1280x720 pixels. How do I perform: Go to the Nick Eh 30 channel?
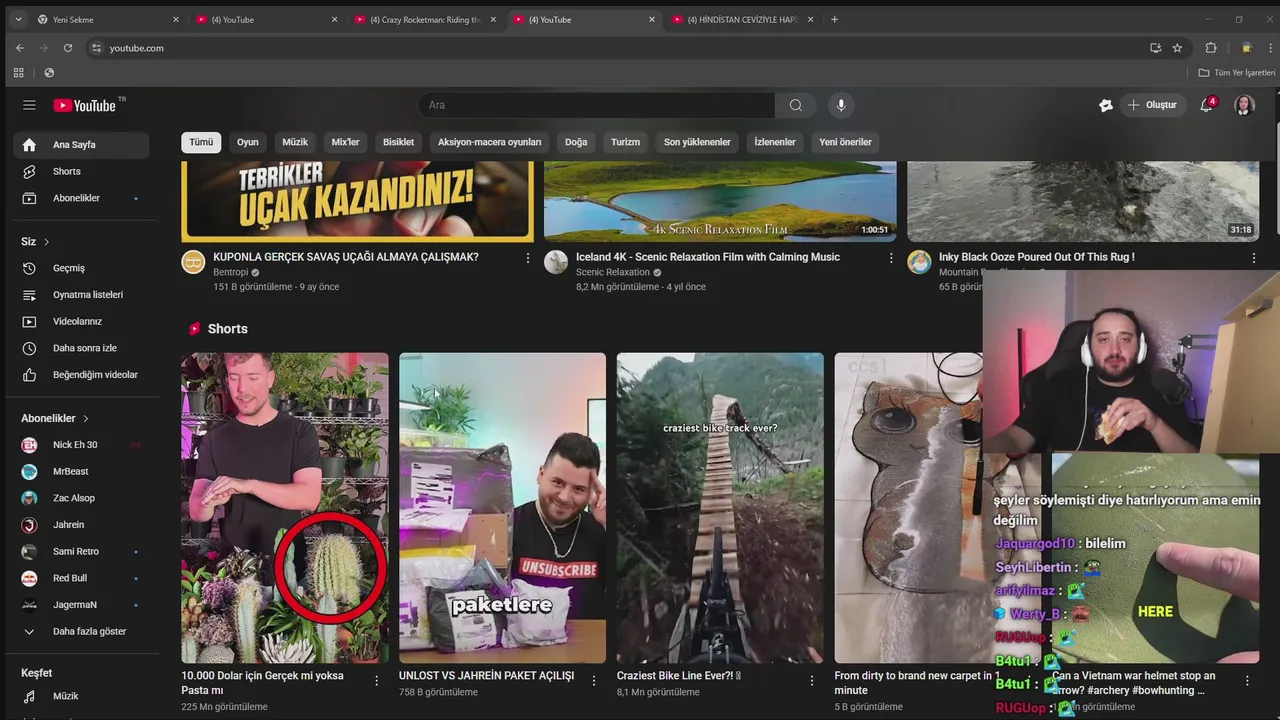click(81, 445)
